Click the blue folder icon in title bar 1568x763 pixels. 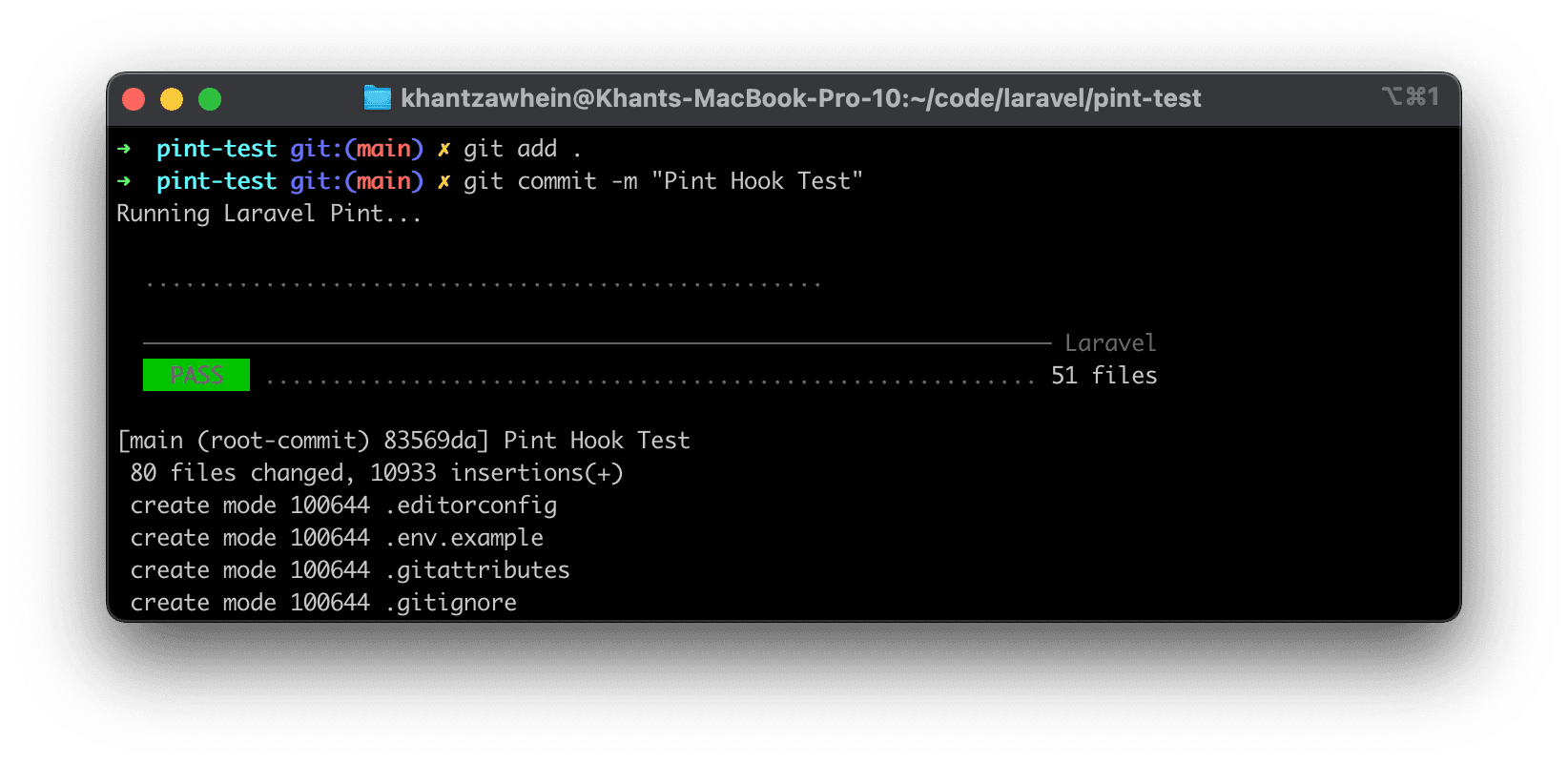[378, 98]
